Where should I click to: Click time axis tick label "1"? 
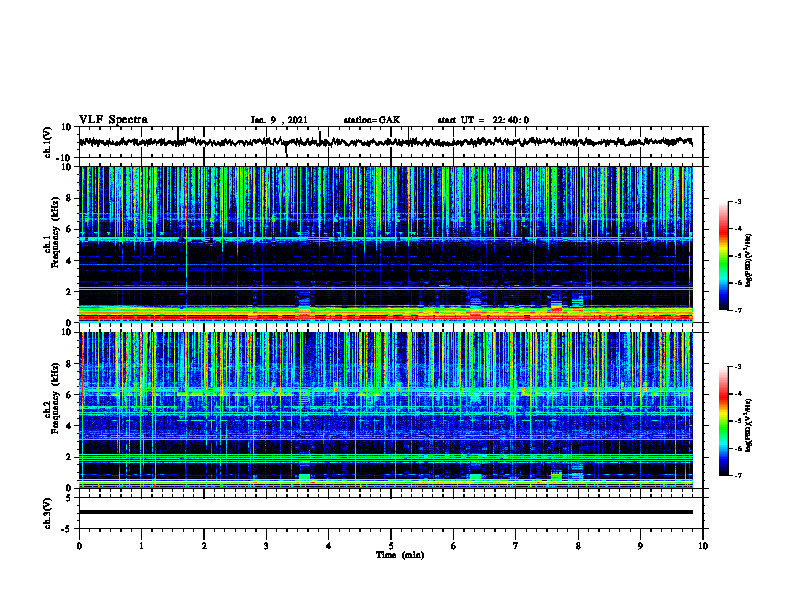coord(141,546)
